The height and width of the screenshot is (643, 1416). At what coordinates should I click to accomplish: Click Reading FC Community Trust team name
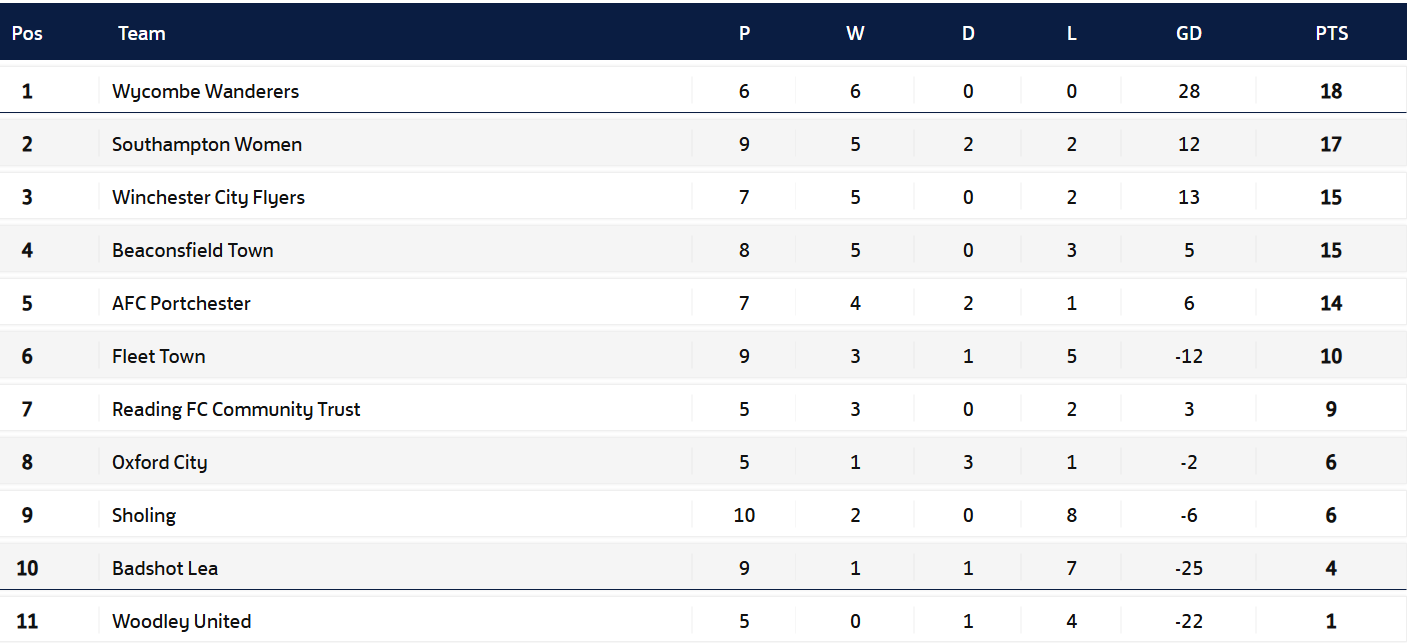click(236, 409)
